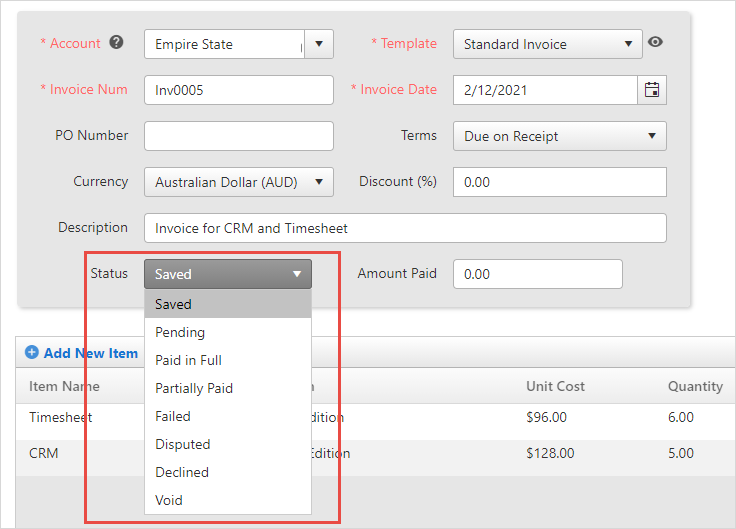
Task: Expand the Account dropdown arrow
Action: tap(319, 44)
